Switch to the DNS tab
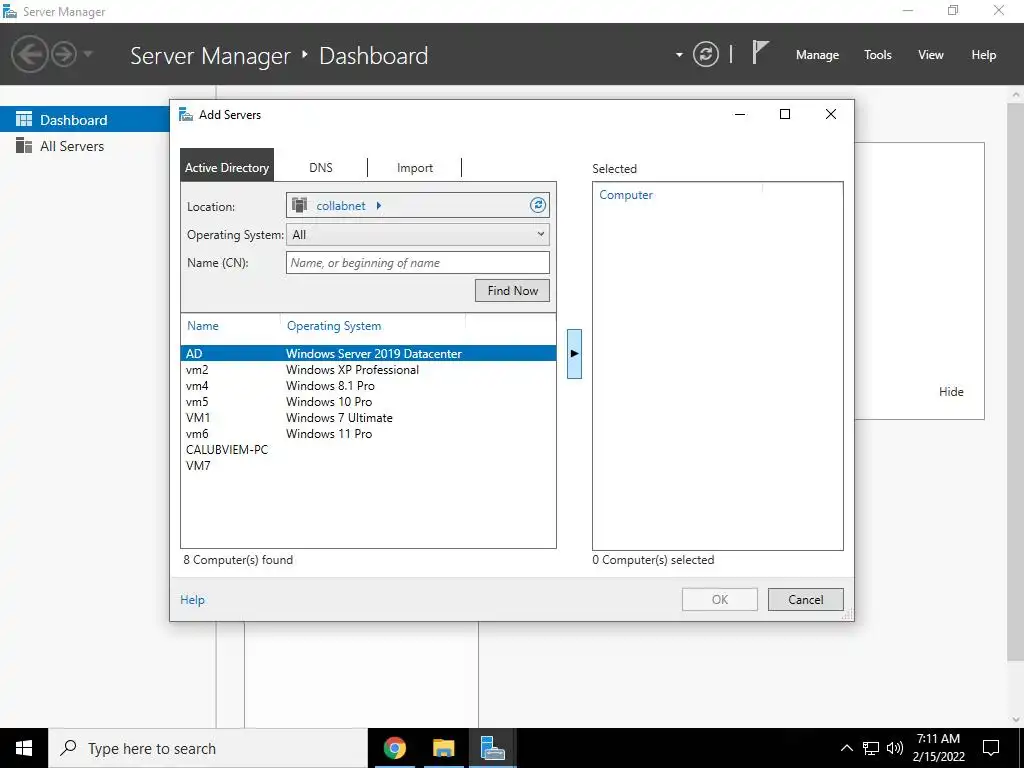The width and height of the screenshot is (1024, 768). [x=321, y=167]
